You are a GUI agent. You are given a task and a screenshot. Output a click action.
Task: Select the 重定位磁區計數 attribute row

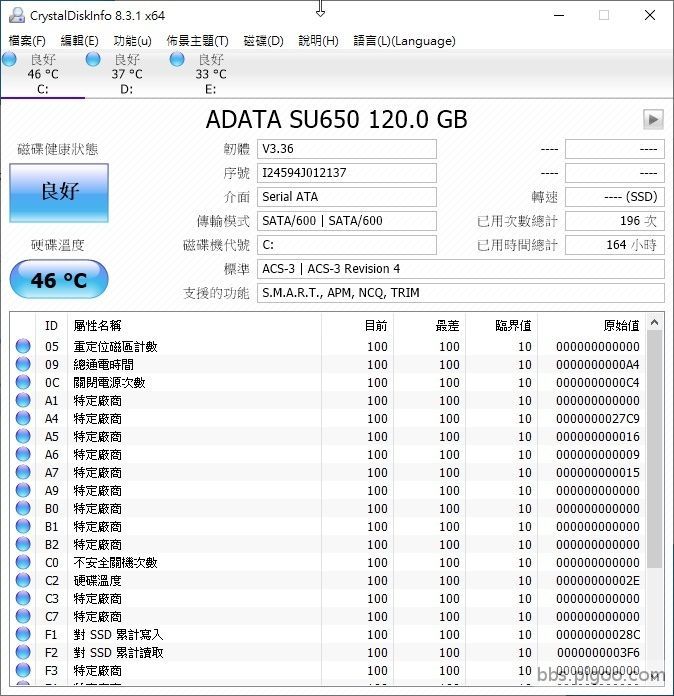click(328, 346)
